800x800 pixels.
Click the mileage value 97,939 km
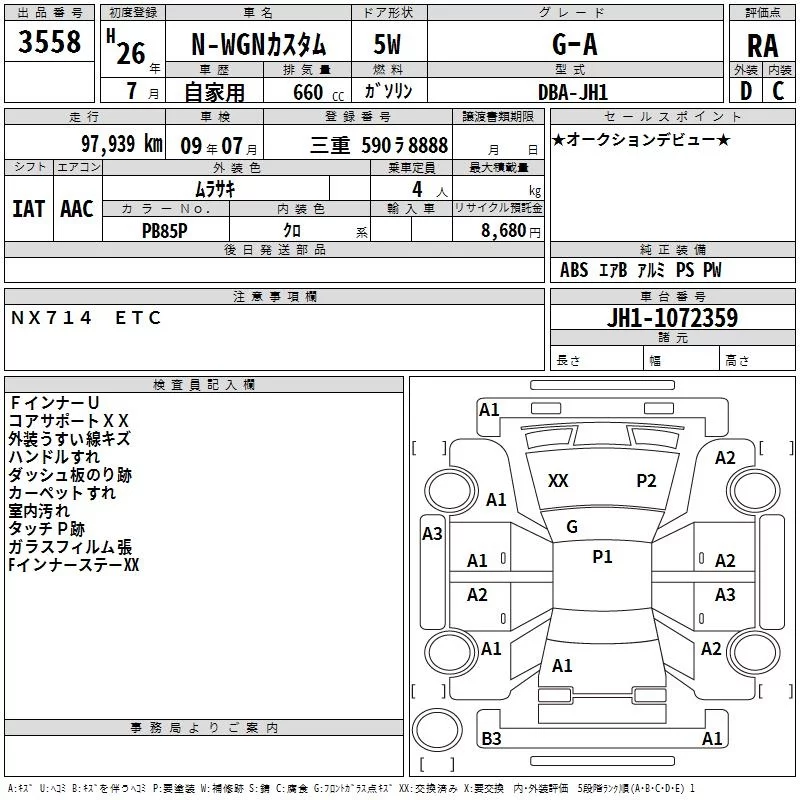click(121, 144)
